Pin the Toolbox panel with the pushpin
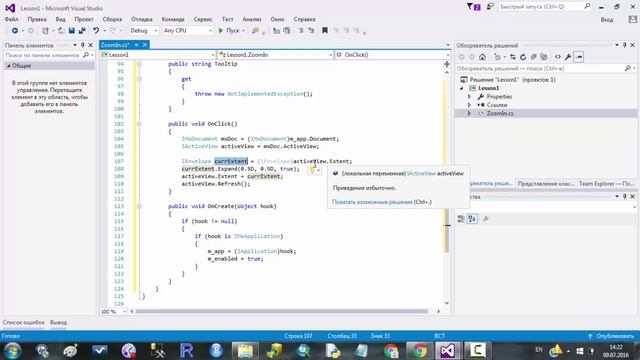Image resolution: width=640 pixels, height=360 pixels. (x=83, y=45)
